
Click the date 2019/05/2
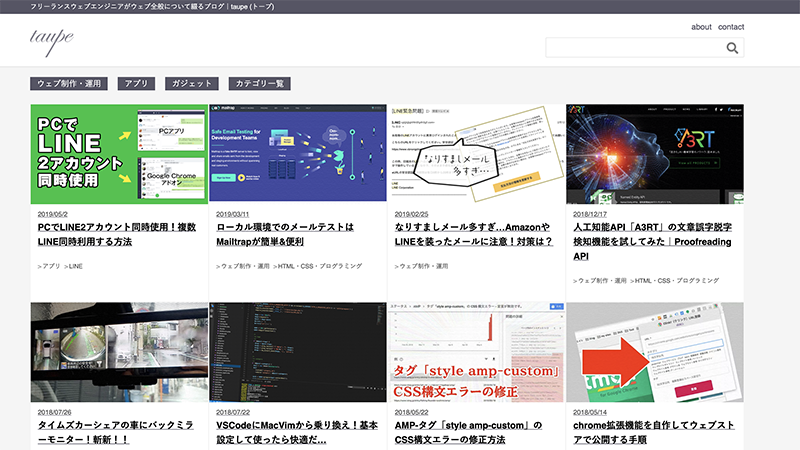53,214
